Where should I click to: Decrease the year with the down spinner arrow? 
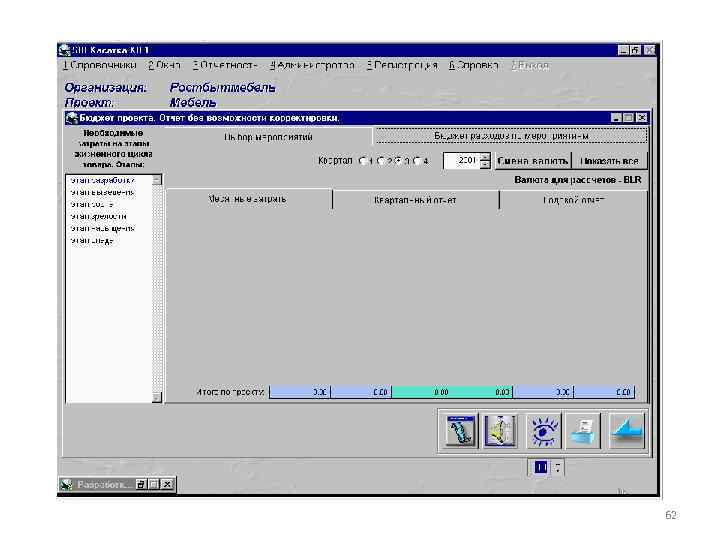(485, 165)
